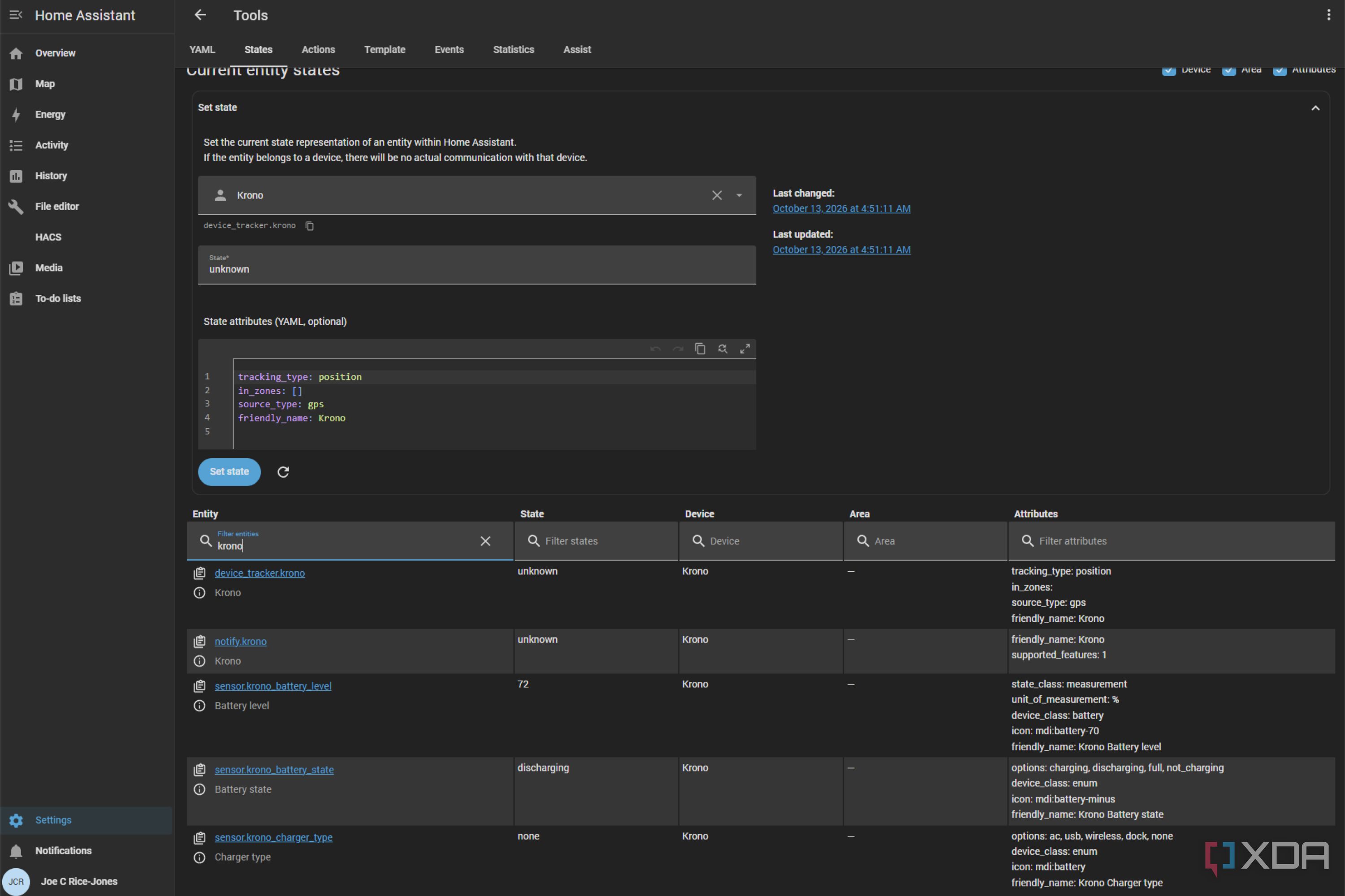Switch to the Actions tab
Screen dimensions: 1345x896
318,50
